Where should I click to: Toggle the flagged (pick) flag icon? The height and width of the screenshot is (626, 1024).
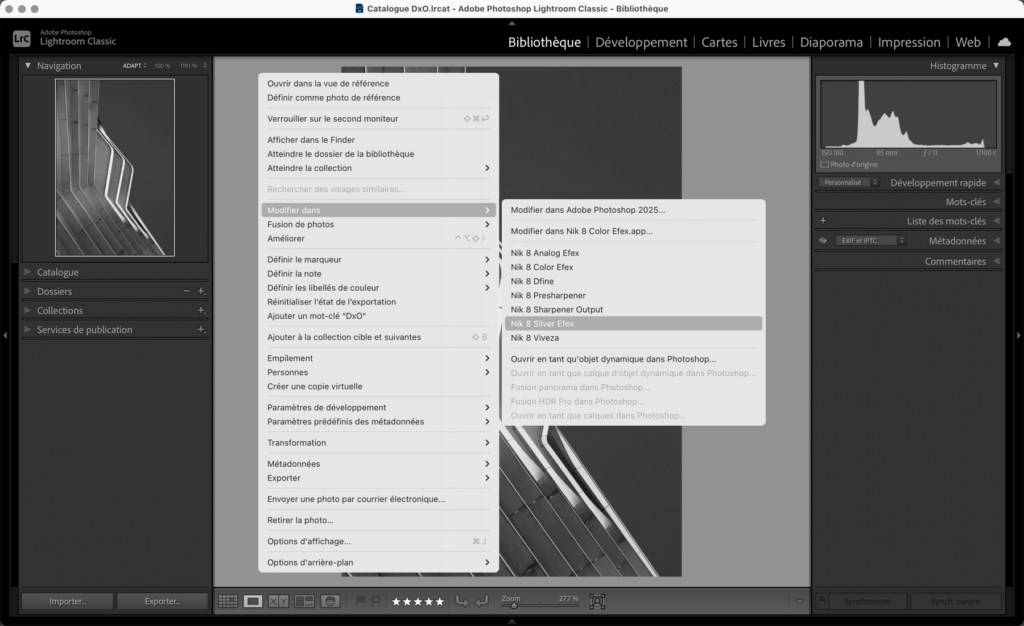pos(360,601)
